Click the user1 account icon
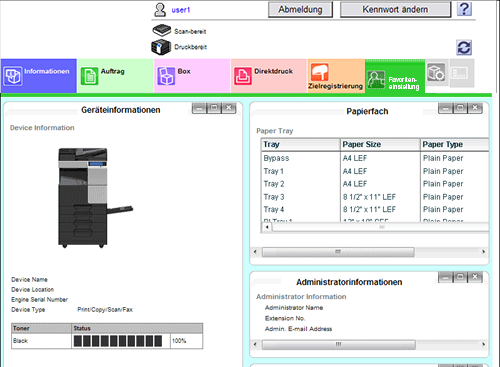The height and width of the screenshot is (367, 500). (160, 10)
